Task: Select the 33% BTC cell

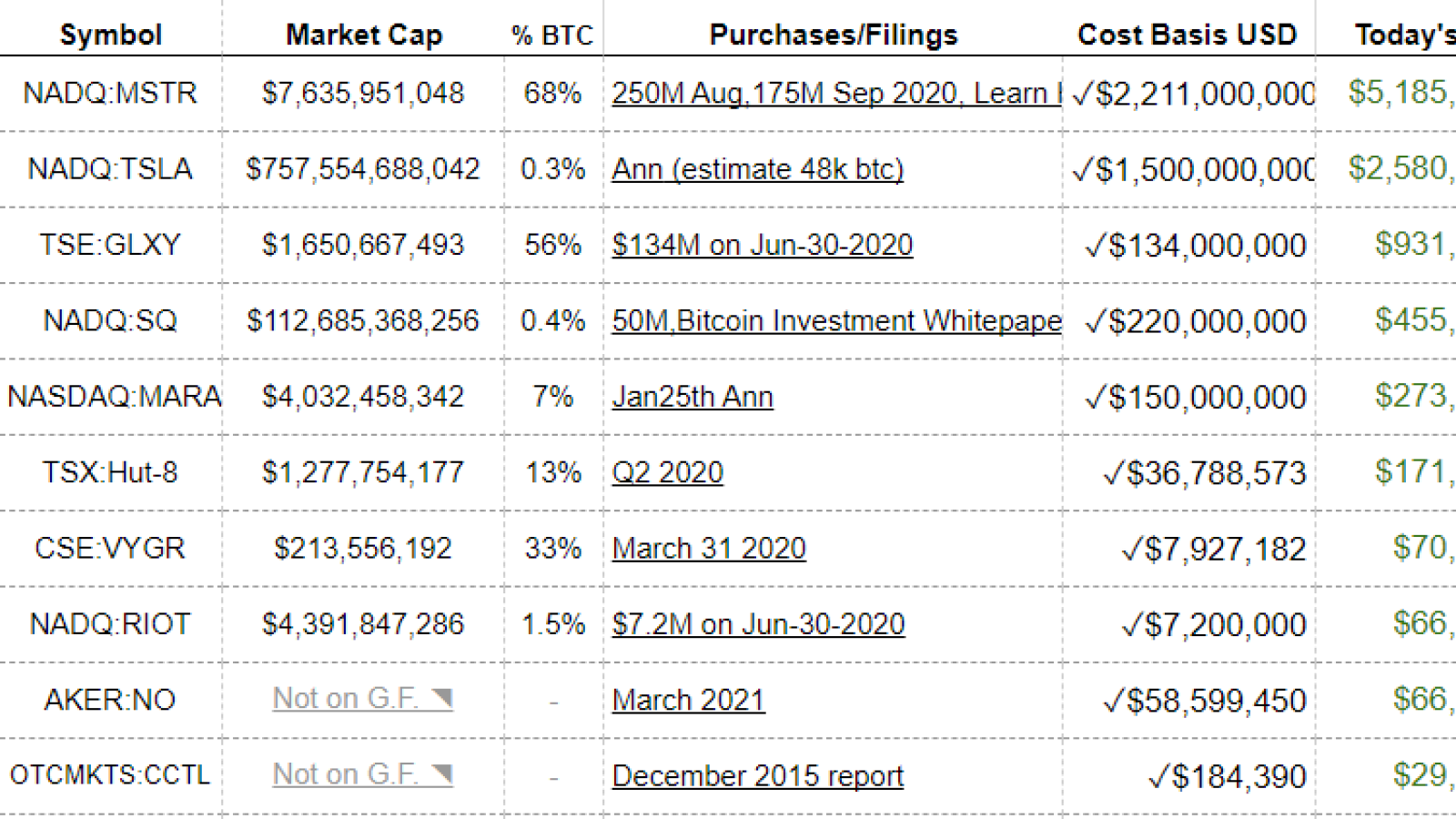Action: 552,548
